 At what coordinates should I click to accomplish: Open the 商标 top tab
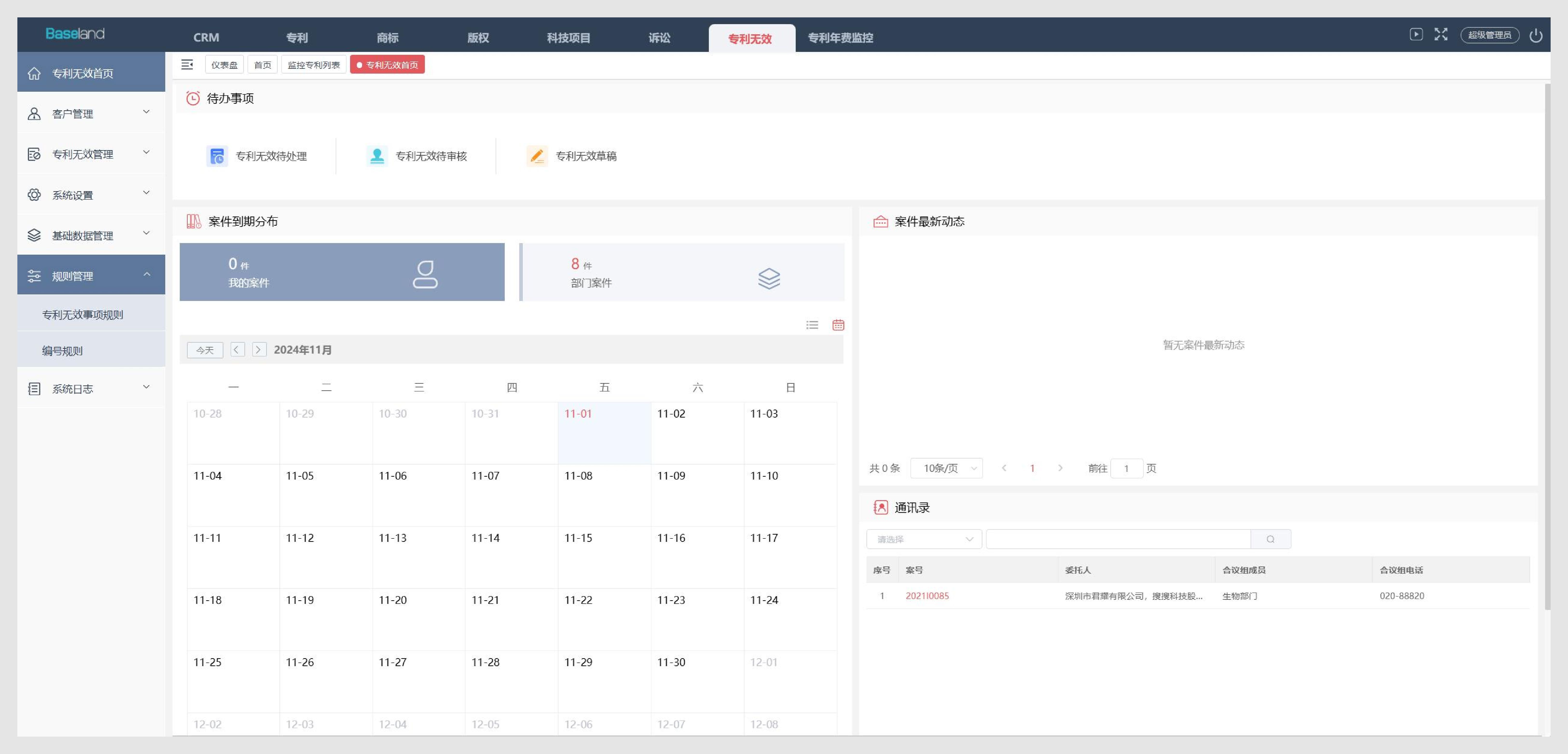(387, 38)
